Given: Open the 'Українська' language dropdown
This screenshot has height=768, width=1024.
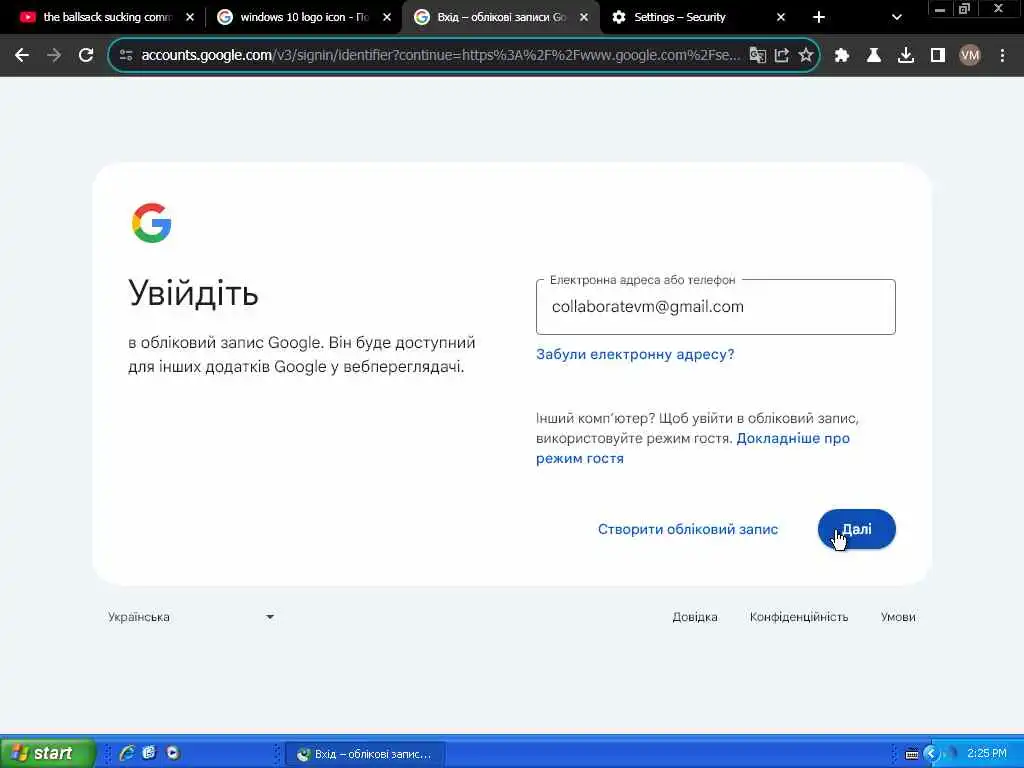Looking at the screenshot, I should (191, 617).
